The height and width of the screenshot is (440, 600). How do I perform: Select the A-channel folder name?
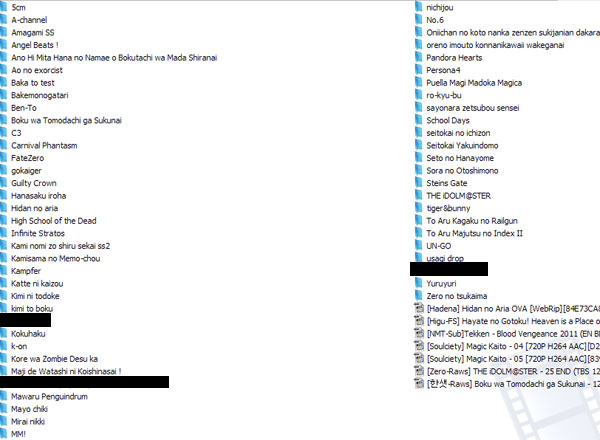pyautogui.click(x=29, y=20)
